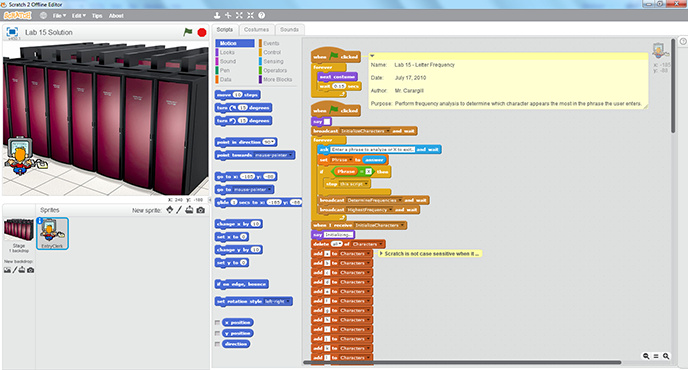
Task: Check the direction monitor checkbox
Action: [x=217, y=344]
